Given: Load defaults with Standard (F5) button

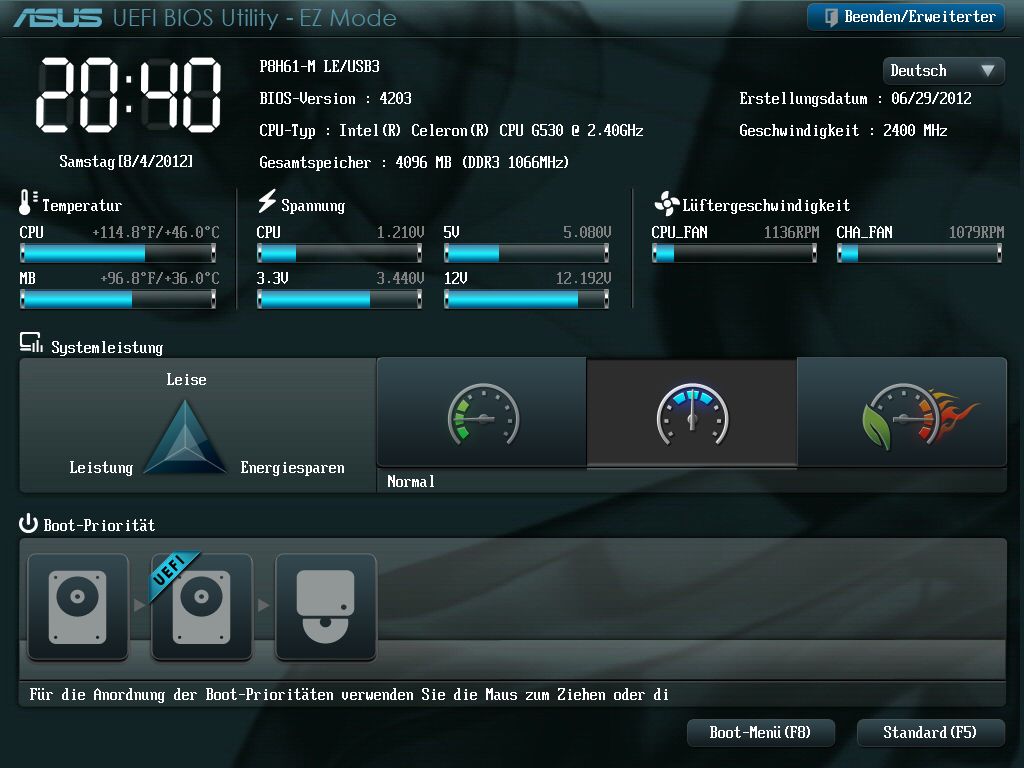Looking at the screenshot, I should (x=930, y=733).
